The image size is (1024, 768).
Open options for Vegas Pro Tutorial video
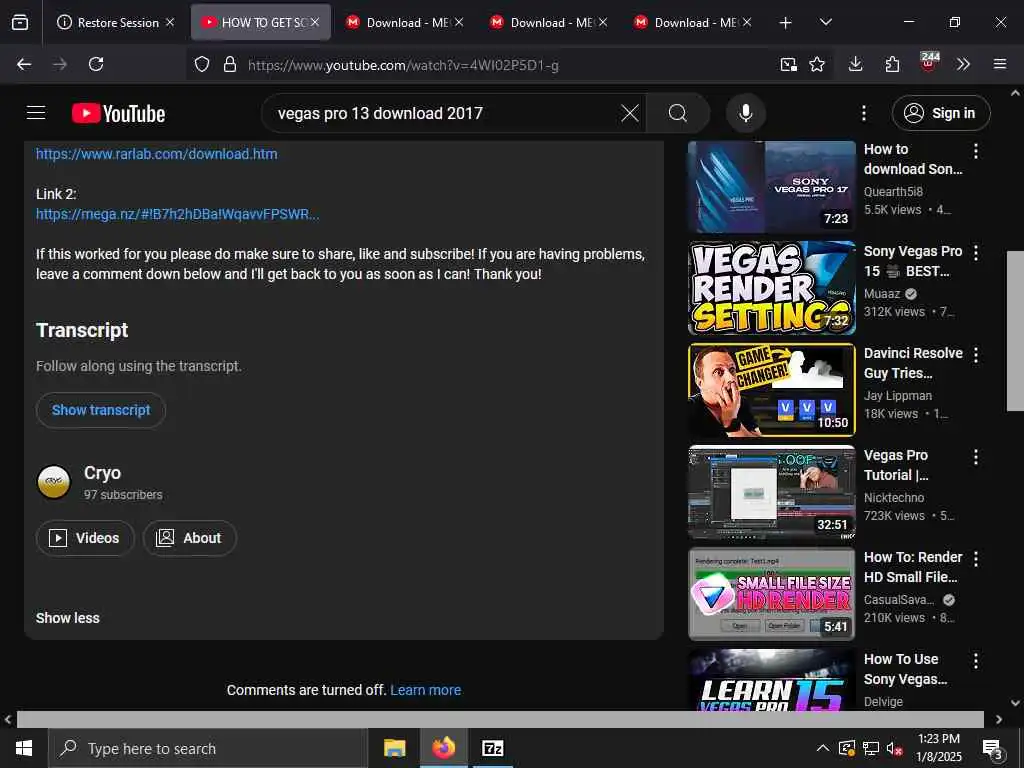976,457
